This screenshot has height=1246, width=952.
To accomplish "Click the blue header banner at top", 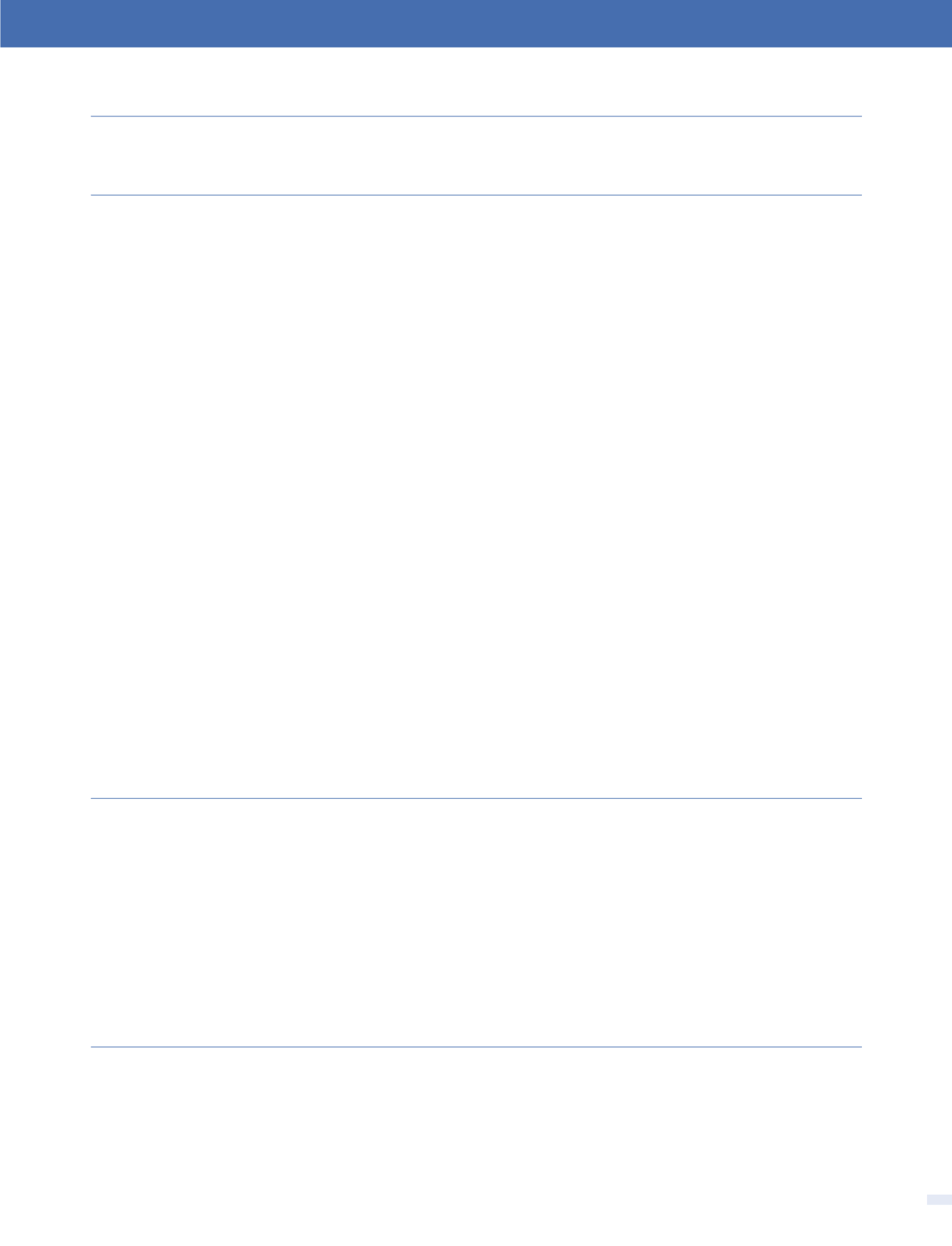I will point(476,23).
